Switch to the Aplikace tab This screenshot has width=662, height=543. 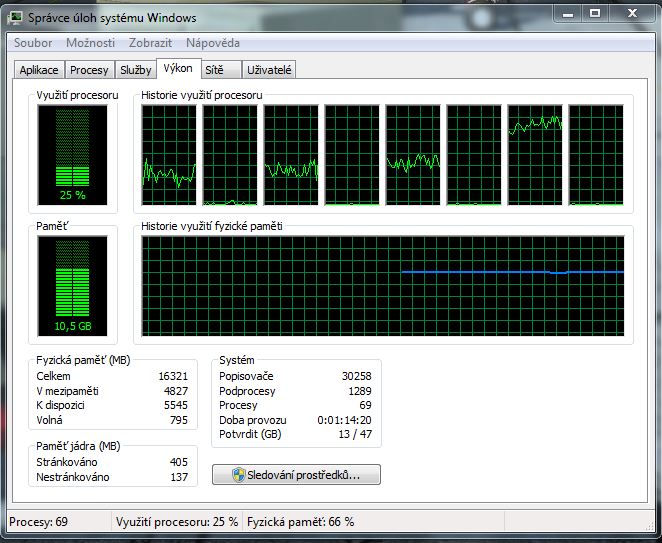pos(39,70)
